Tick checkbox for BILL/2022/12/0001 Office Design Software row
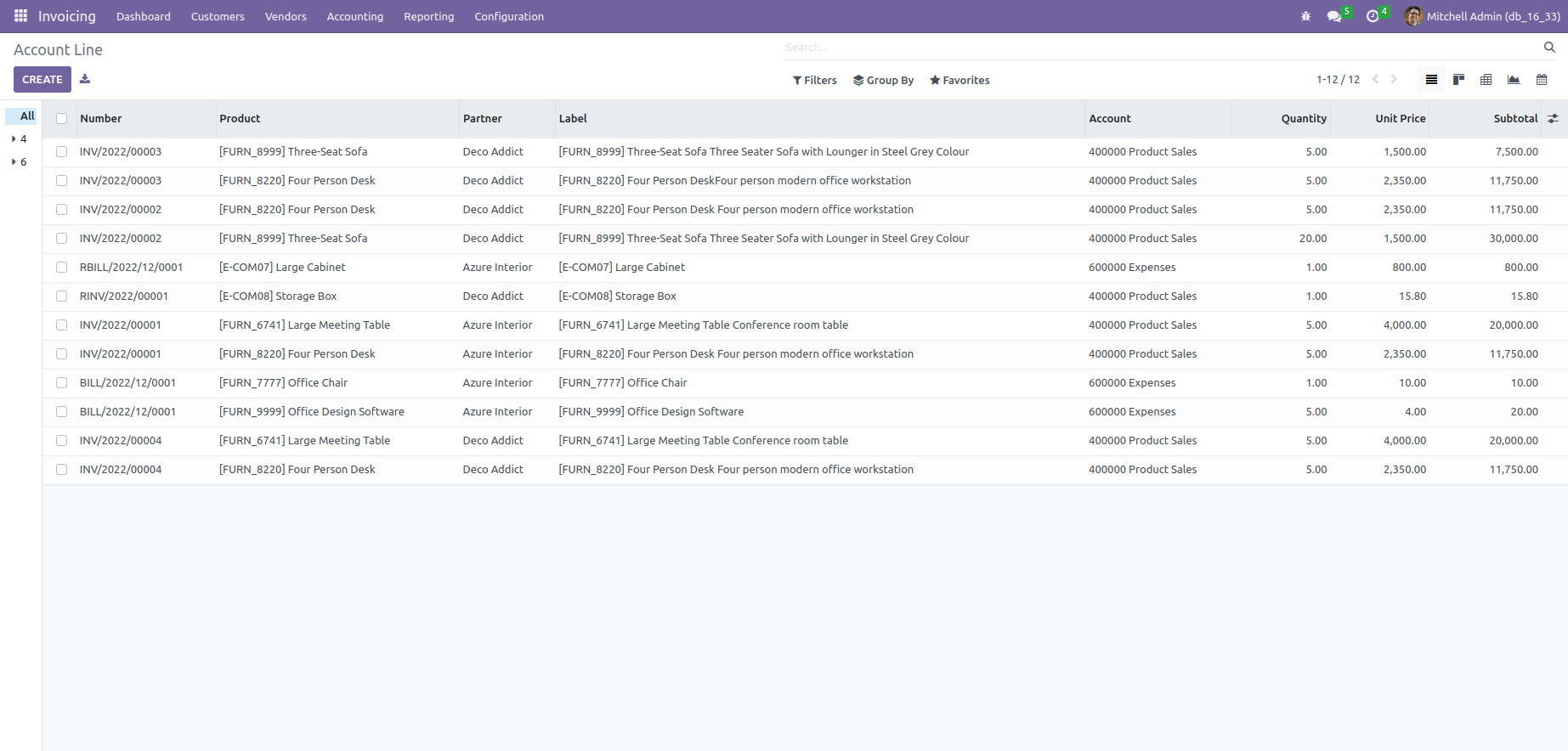Screen dimensions: 1568x751 [61, 412]
